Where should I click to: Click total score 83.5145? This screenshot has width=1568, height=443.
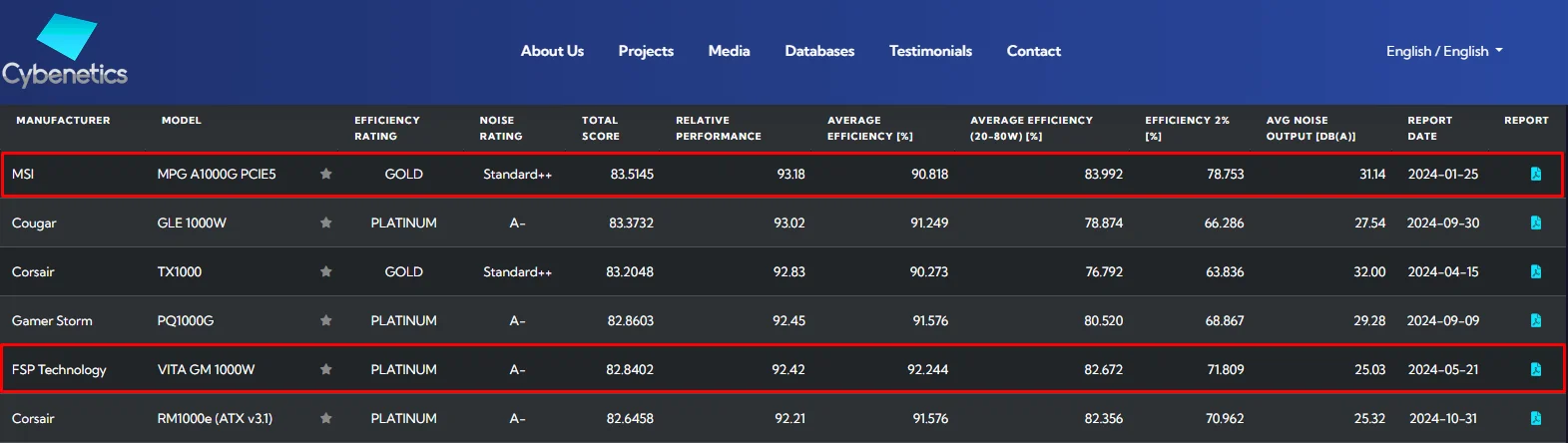tap(632, 174)
